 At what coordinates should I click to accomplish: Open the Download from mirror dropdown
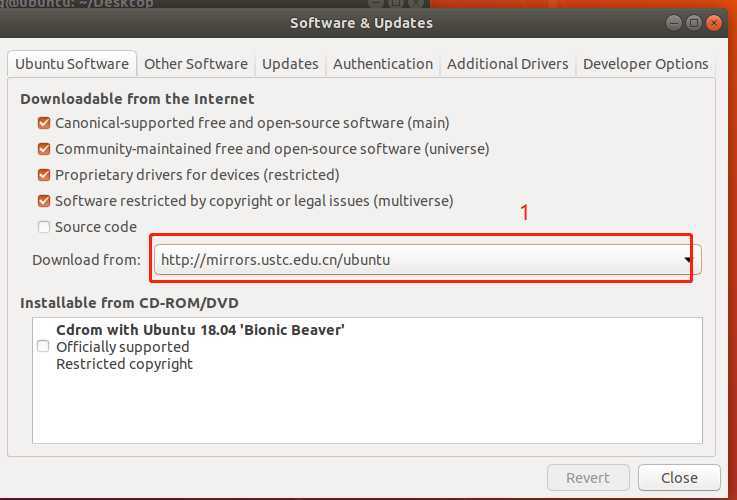(427, 260)
